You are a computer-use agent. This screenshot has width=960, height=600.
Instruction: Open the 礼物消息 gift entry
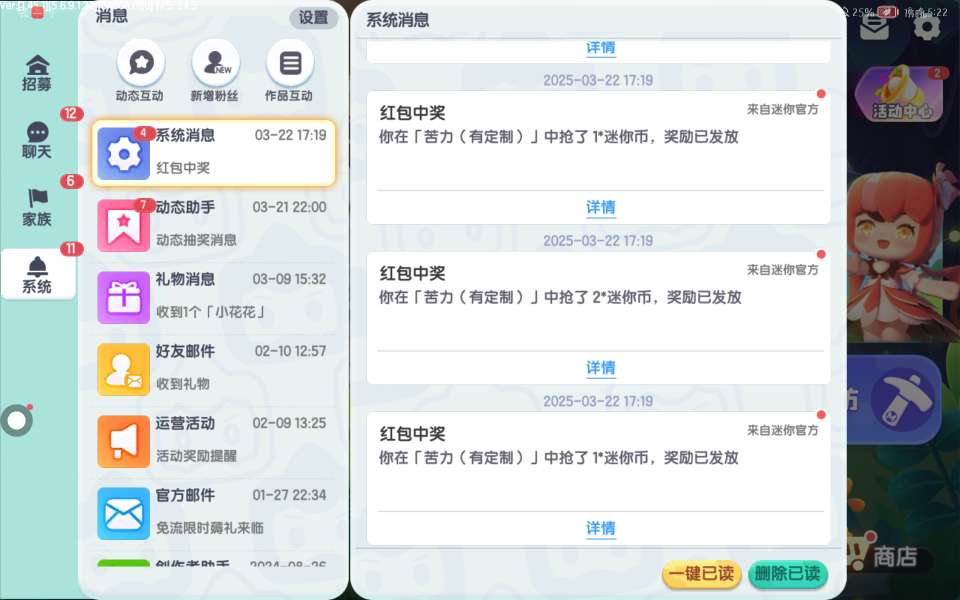click(213, 297)
